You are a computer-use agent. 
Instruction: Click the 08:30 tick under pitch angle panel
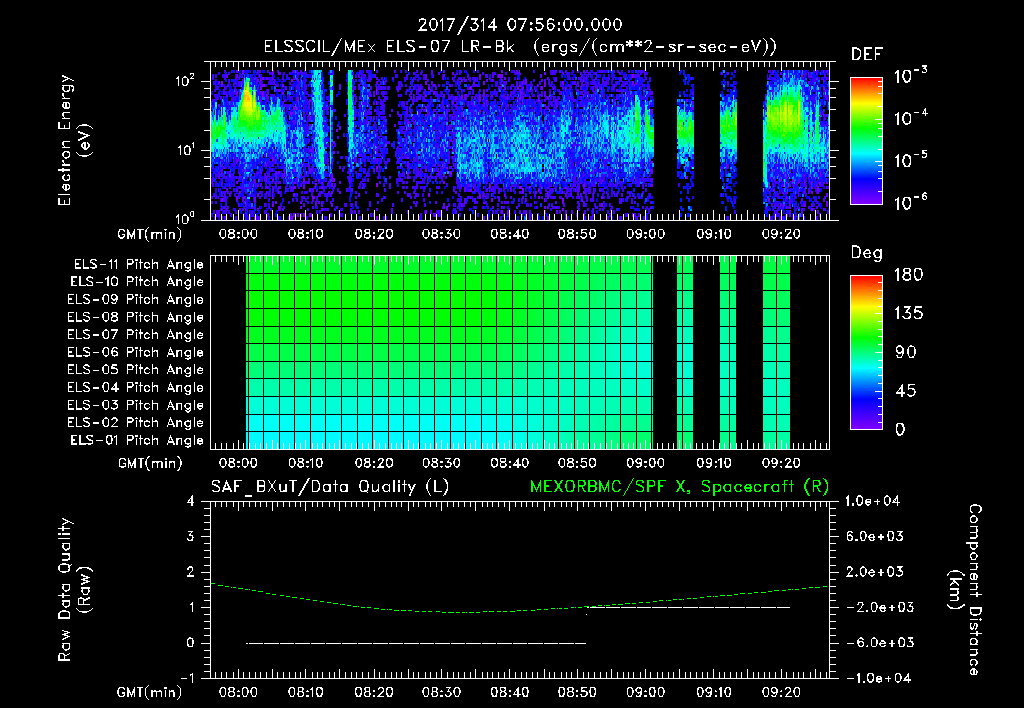441,463
